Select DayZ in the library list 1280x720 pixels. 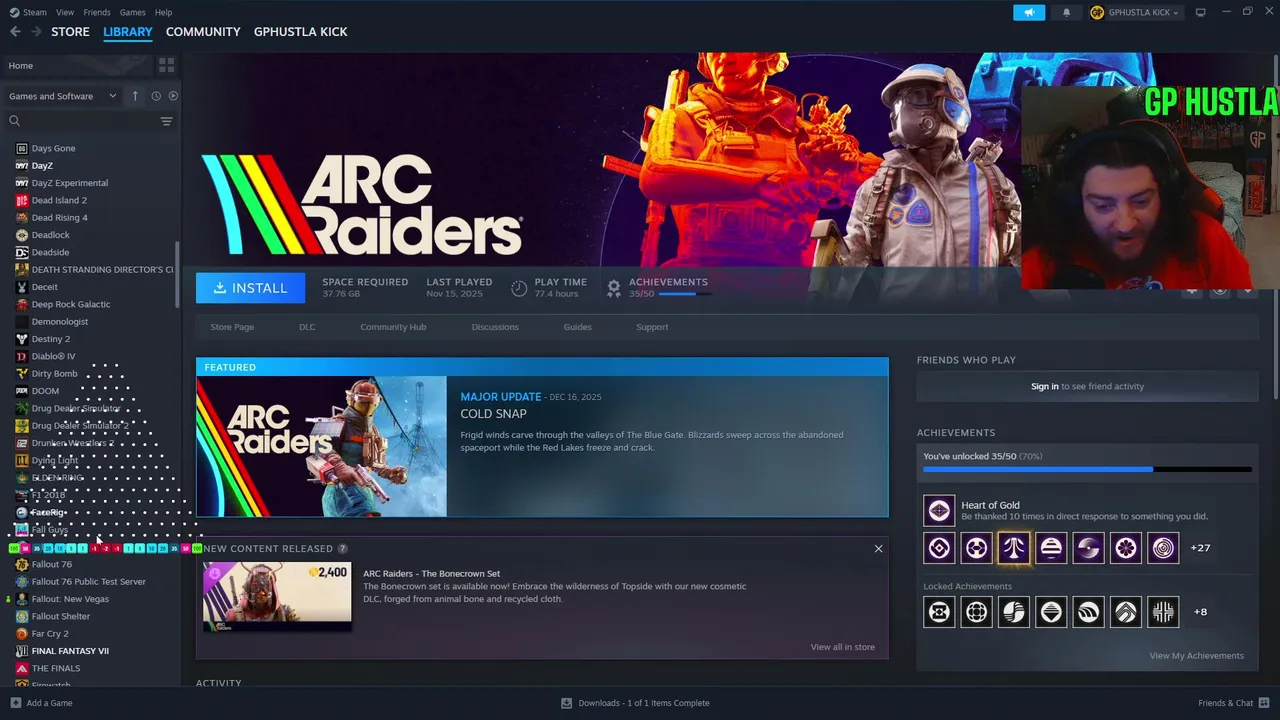[x=42, y=165]
